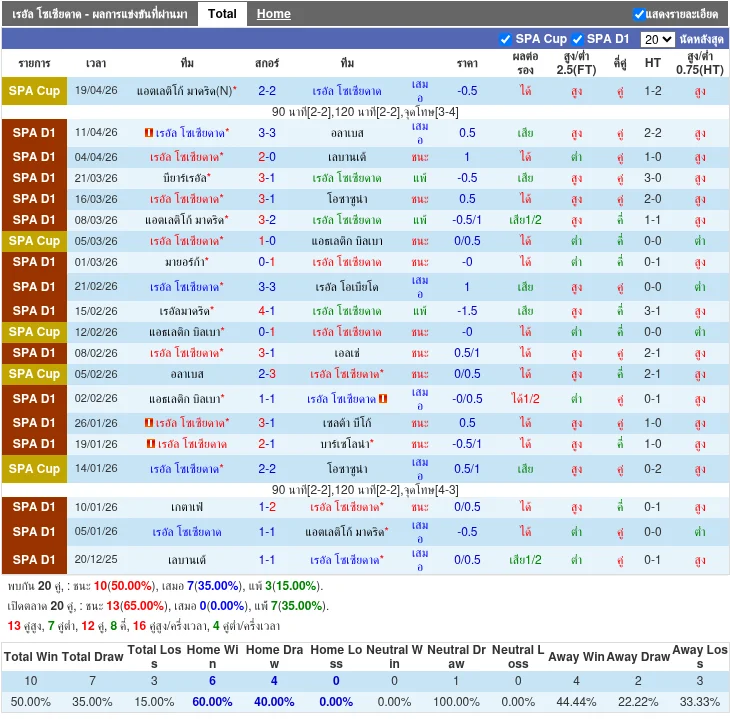
Task: Click SPA Cup league badge on 05/03/26 row
Action: click(34, 241)
